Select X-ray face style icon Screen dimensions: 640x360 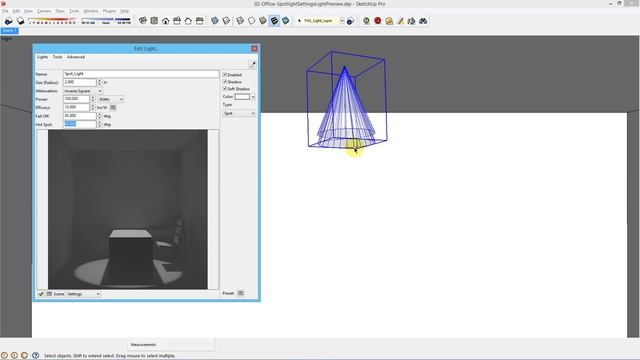(x=215, y=20)
